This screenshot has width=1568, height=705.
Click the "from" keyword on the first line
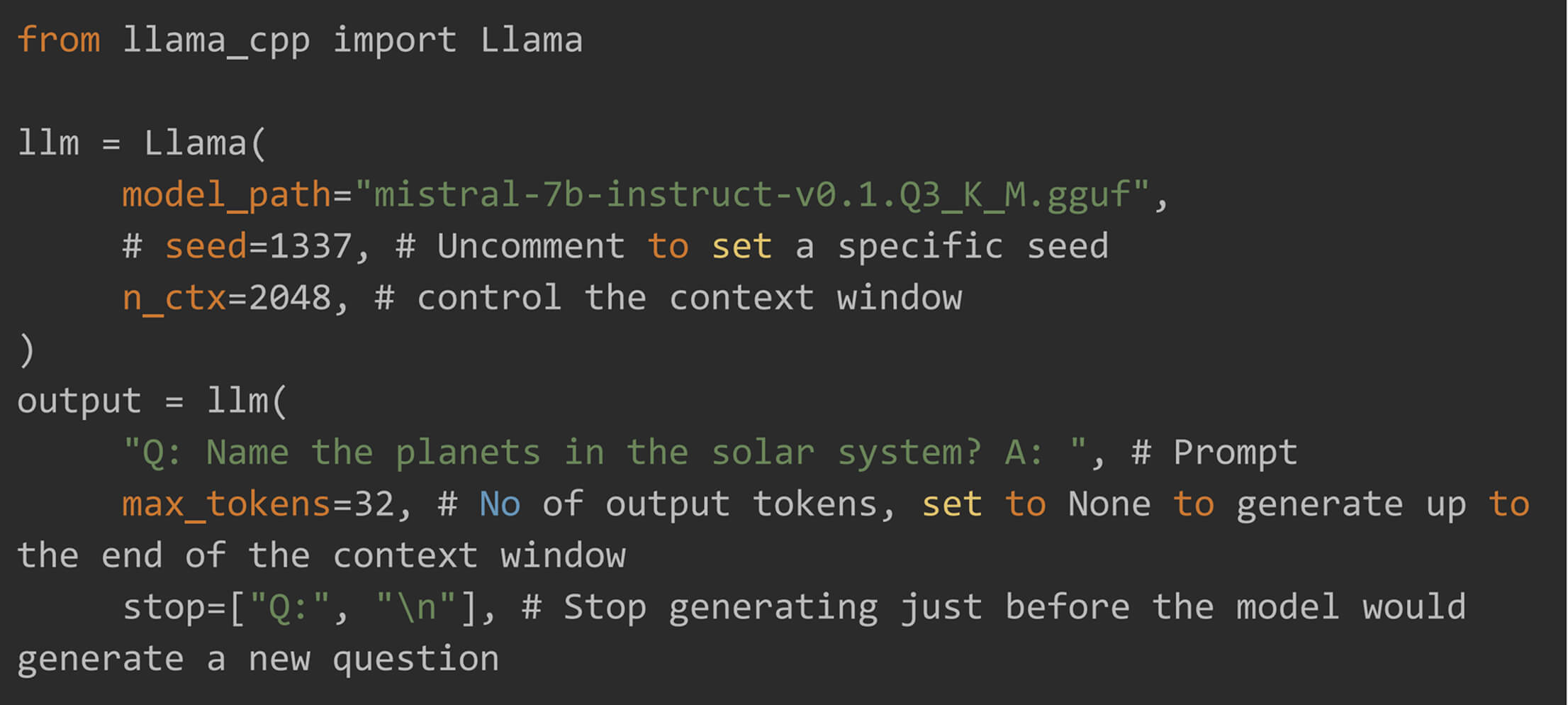[58, 40]
